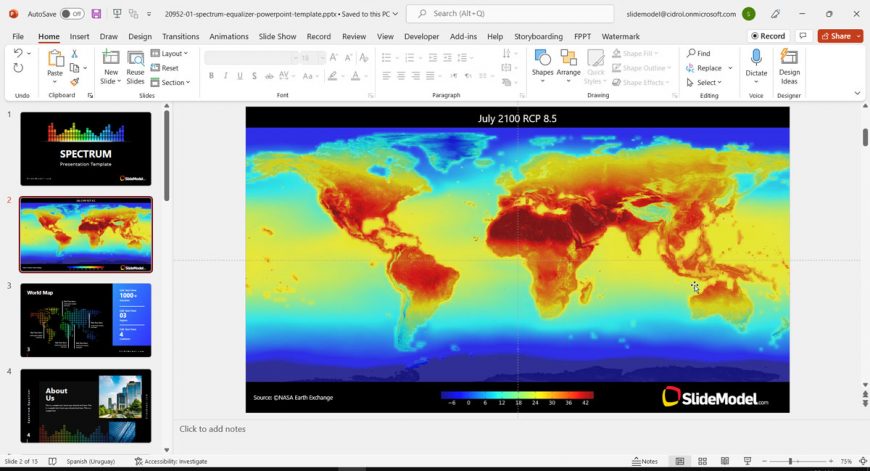Select slide 4 About Us thumbnail

pos(86,406)
